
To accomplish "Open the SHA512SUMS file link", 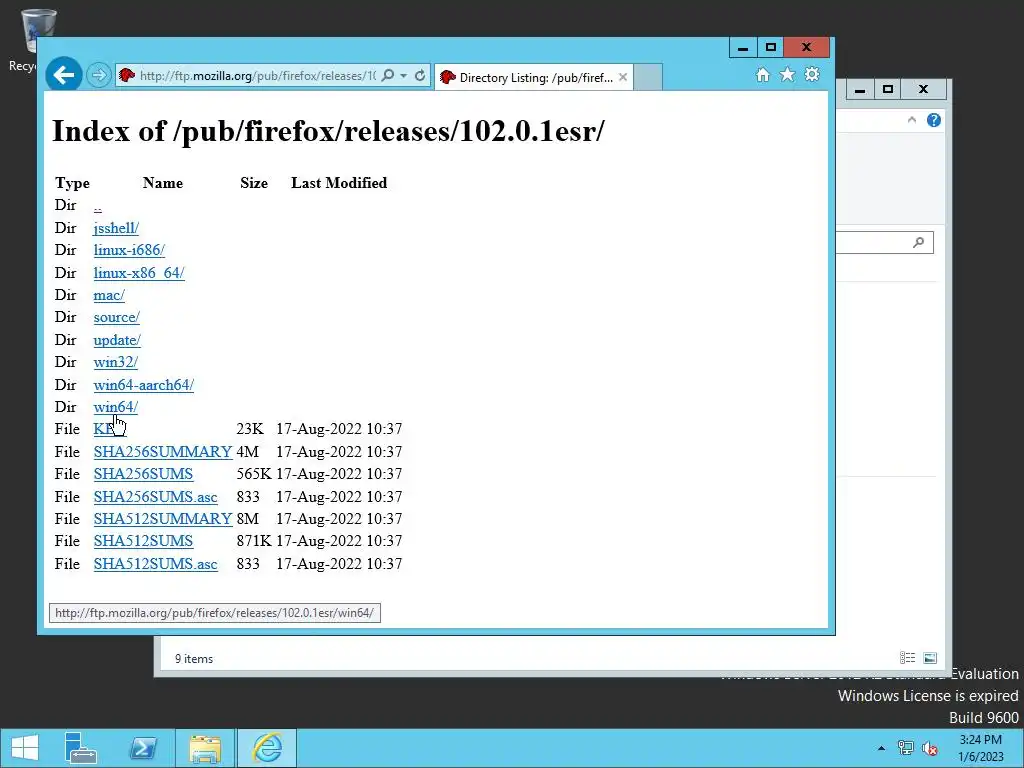I will coord(143,541).
